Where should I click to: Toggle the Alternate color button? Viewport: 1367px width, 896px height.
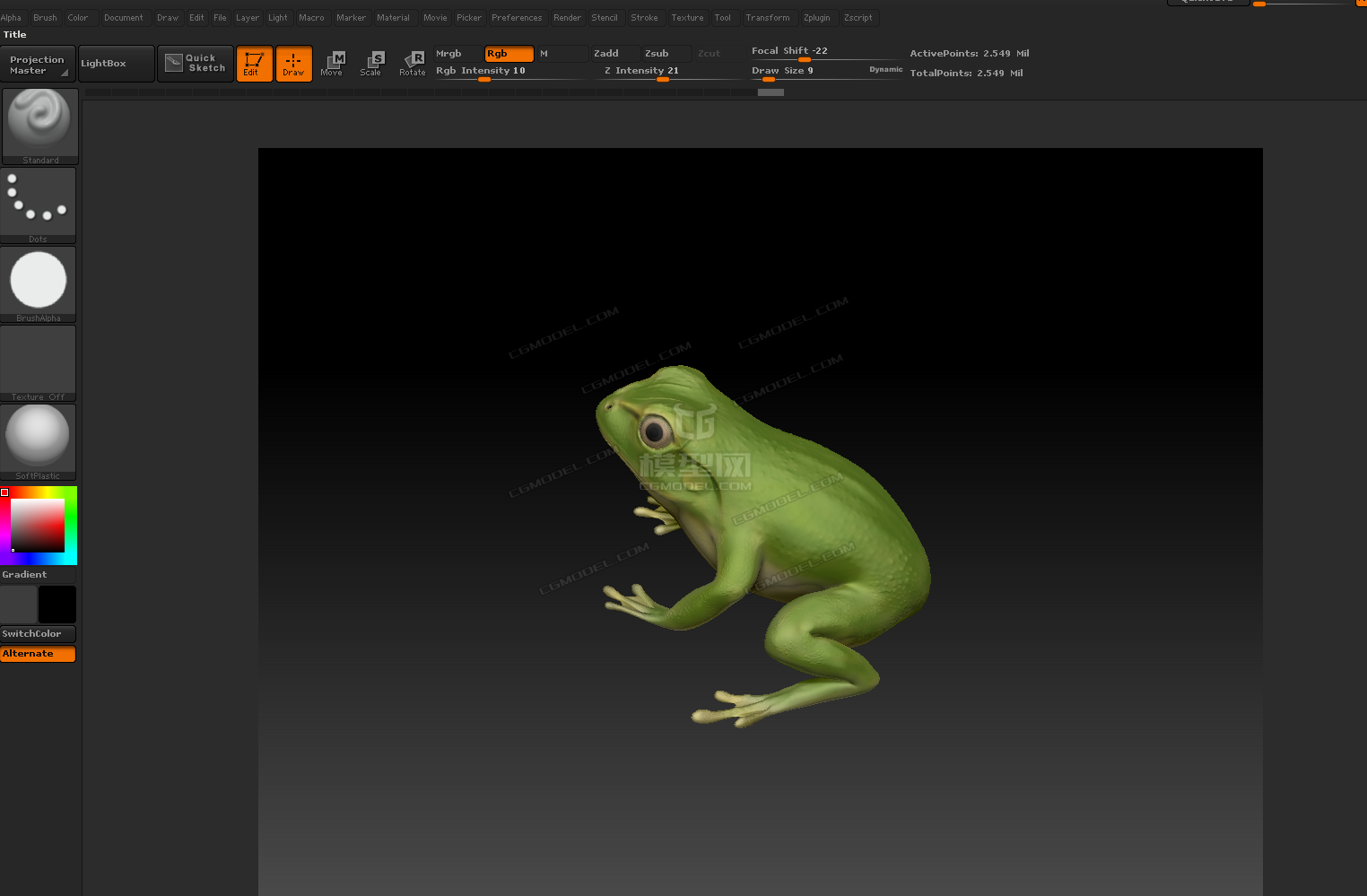point(38,654)
